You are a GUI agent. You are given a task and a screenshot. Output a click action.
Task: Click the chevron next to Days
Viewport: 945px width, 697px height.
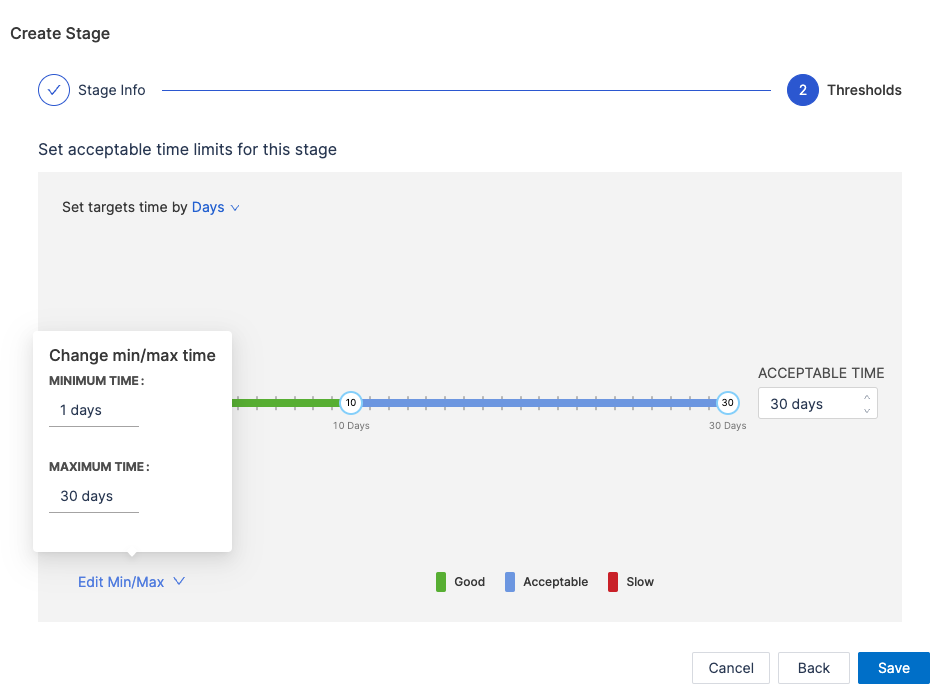pos(236,208)
